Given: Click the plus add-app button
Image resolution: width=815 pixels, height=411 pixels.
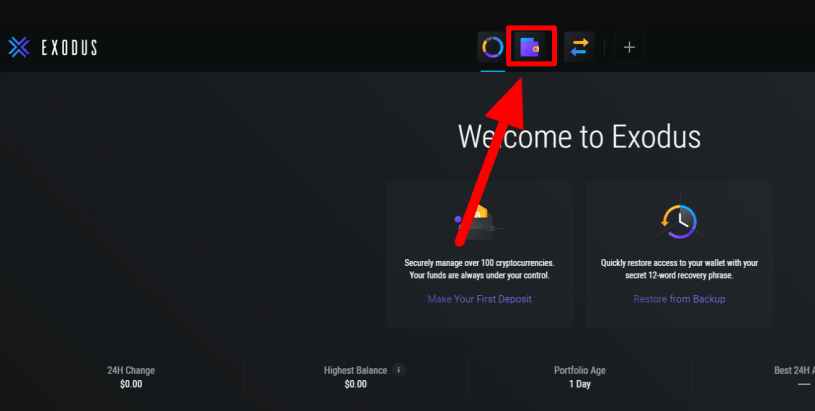Looking at the screenshot, I should [629, 47].
